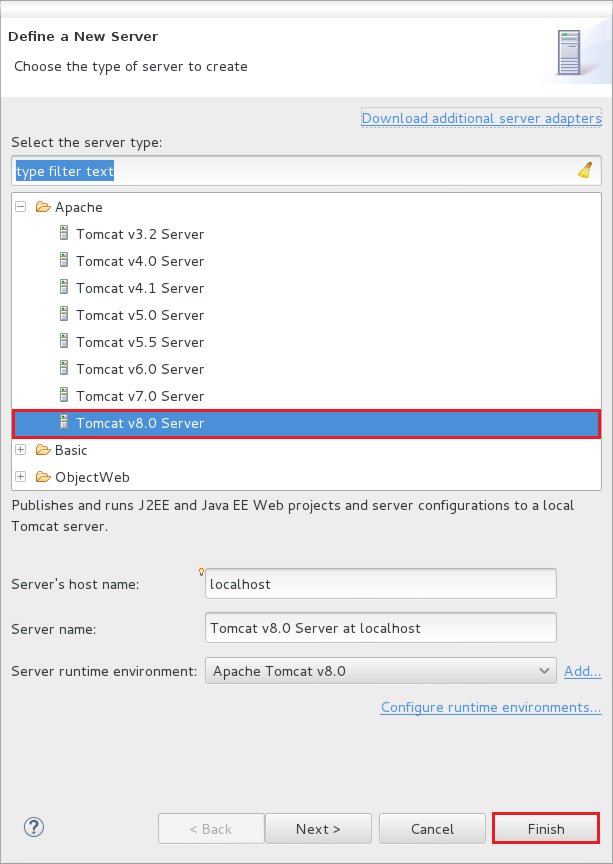Click the Next > button
The height and width of the screenshot is (864, 613).
pyautogui.click(x=318, y=829)
